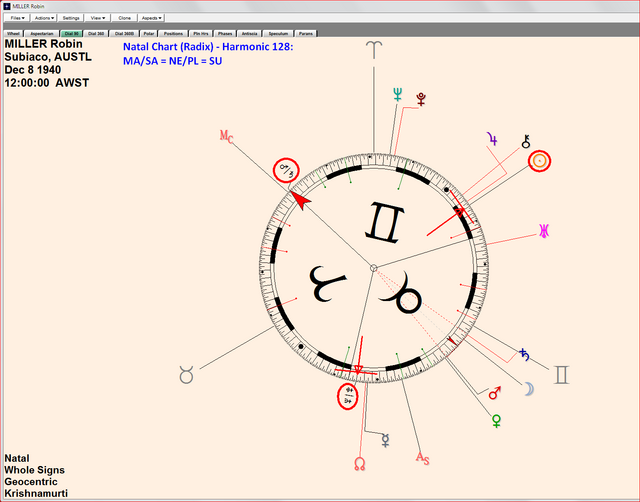640x502 pixels.
Task: Click the Mercury glyph
Action: [385, 440]
